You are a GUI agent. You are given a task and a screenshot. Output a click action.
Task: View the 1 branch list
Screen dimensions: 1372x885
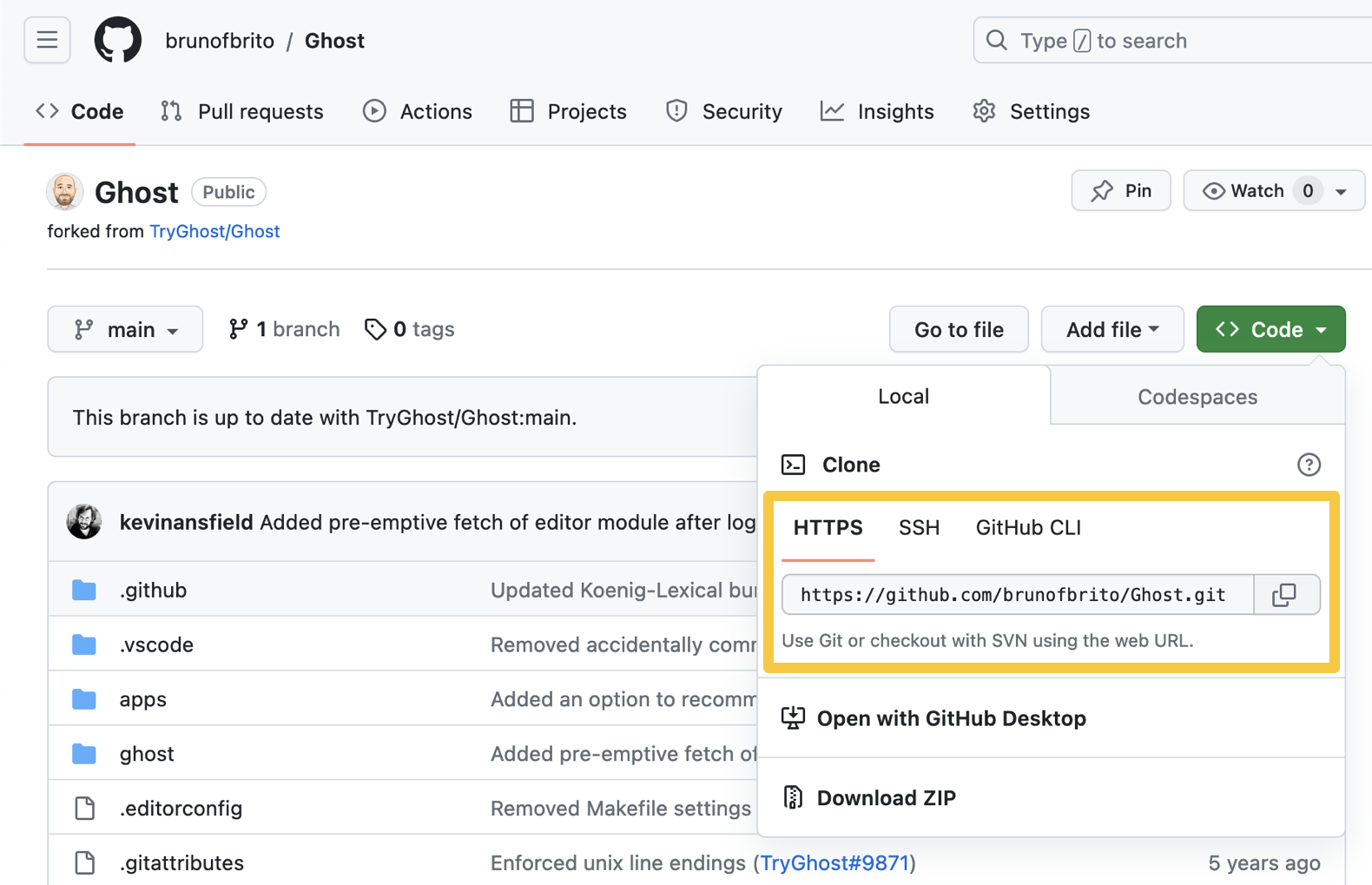[x=284, y=329]
